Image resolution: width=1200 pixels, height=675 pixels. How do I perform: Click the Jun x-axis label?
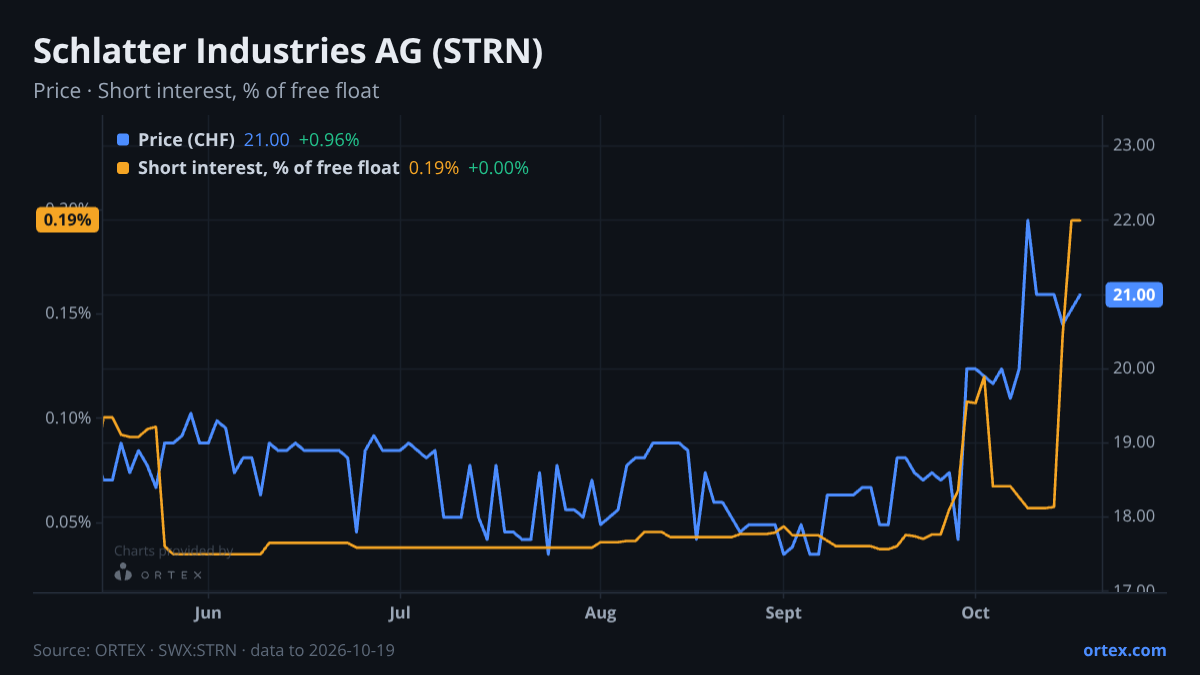coord(208,612)
